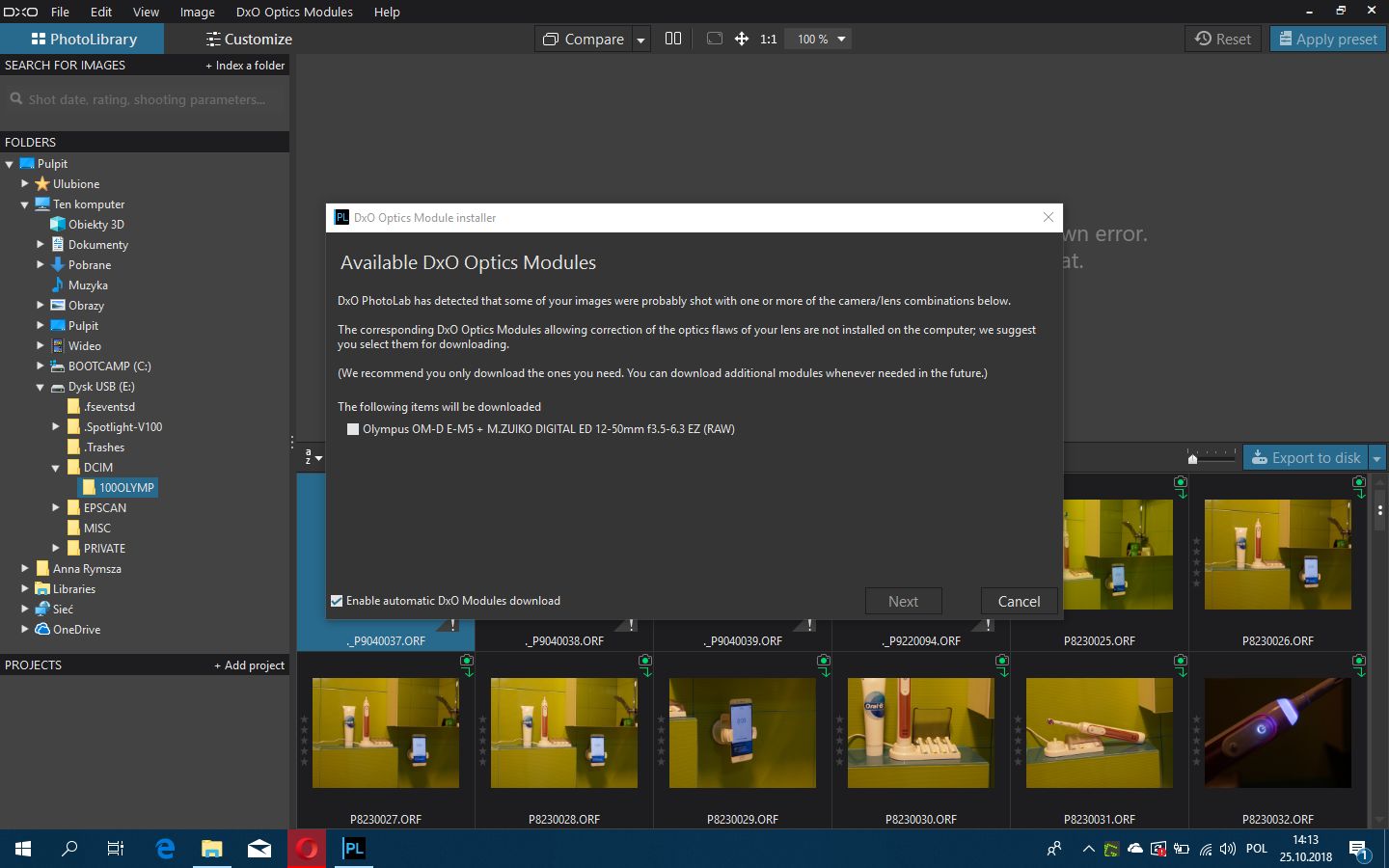The image size is (1389, 868).
Task: Expand the BOOTCAMP (C:) drive
Action: tap(41, 366)
